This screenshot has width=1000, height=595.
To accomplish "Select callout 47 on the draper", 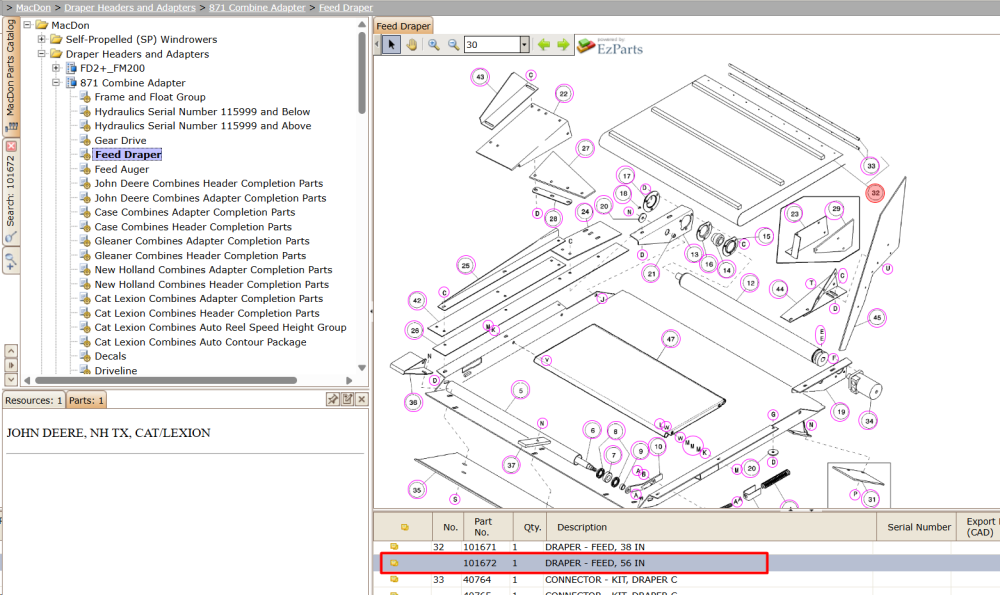I will (x=670, y=339).
